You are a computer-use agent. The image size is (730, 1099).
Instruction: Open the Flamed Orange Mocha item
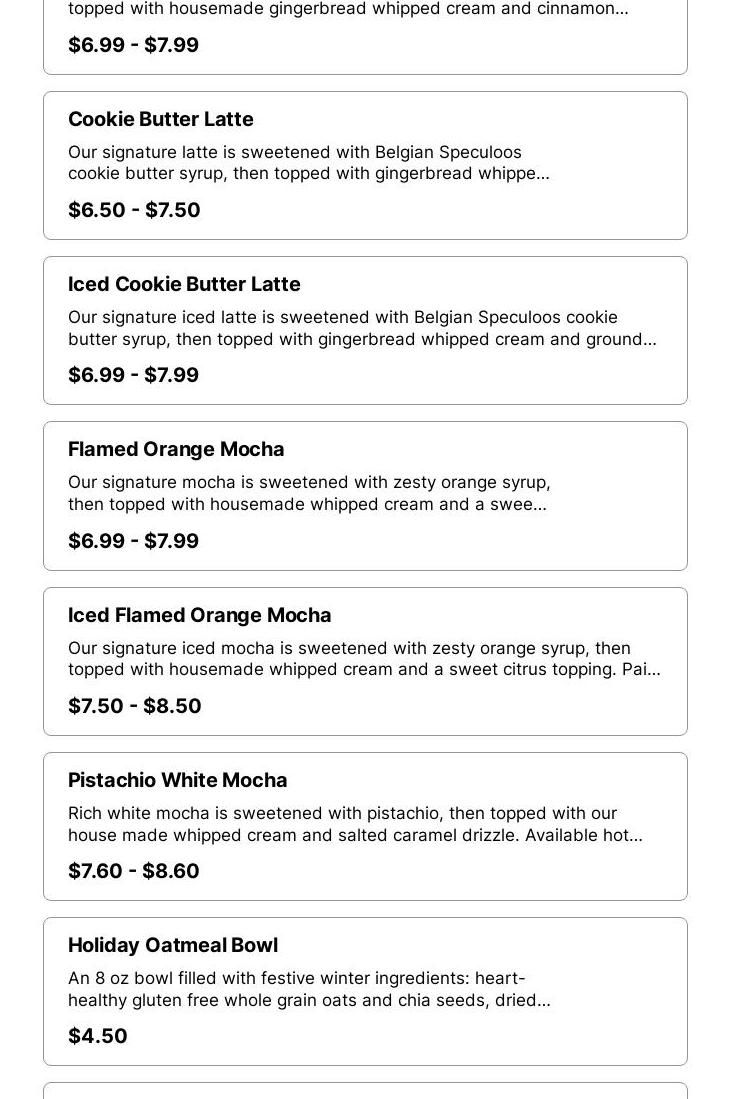coord(365,496)
